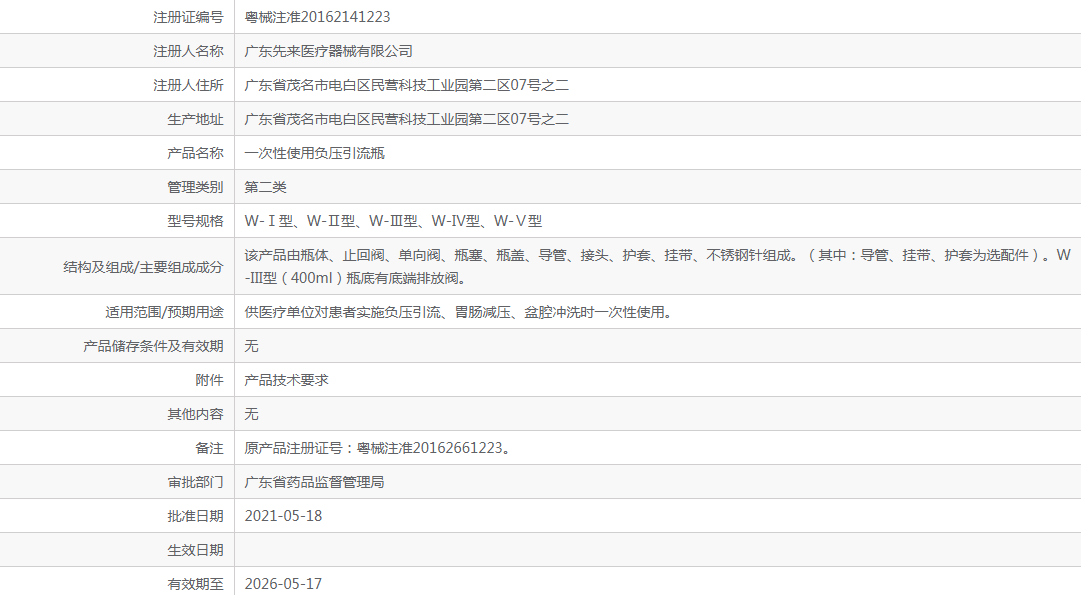
Task: Click the 无 value in 其他内容 row
Action: tap(252, 414)
